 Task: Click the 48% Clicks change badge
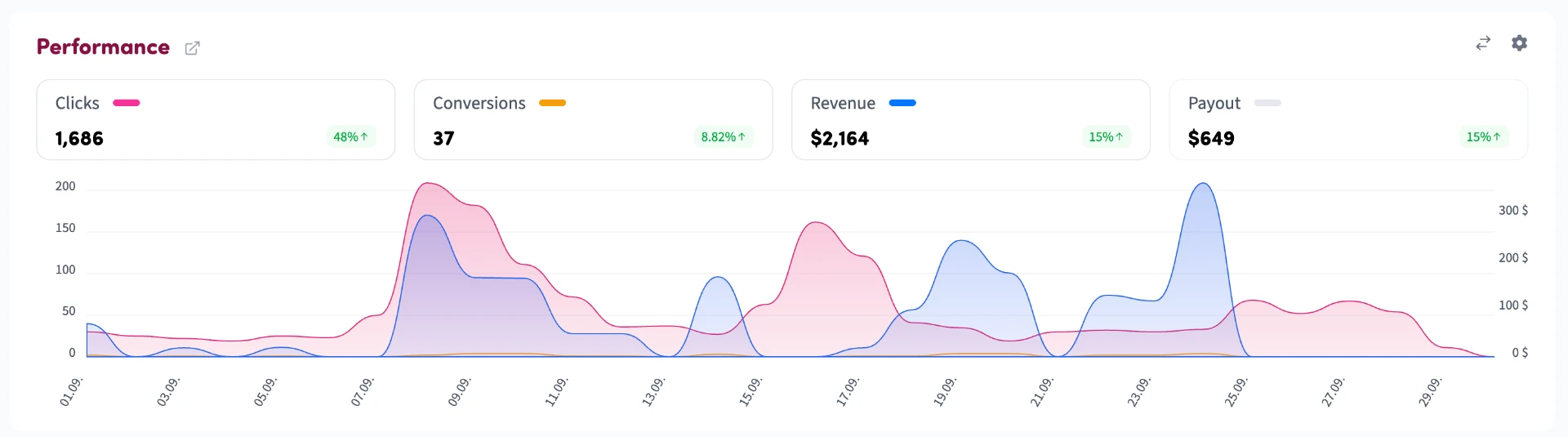point(351,137)
